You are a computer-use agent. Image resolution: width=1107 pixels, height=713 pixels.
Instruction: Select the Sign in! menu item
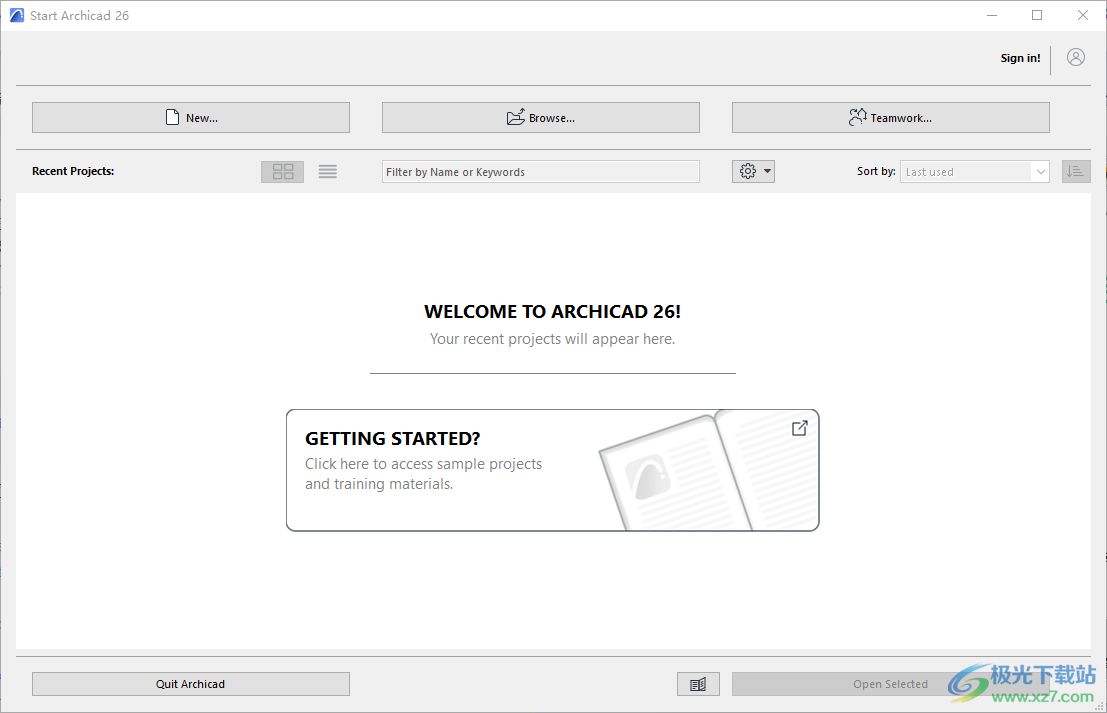click(x=1020, y=58)
